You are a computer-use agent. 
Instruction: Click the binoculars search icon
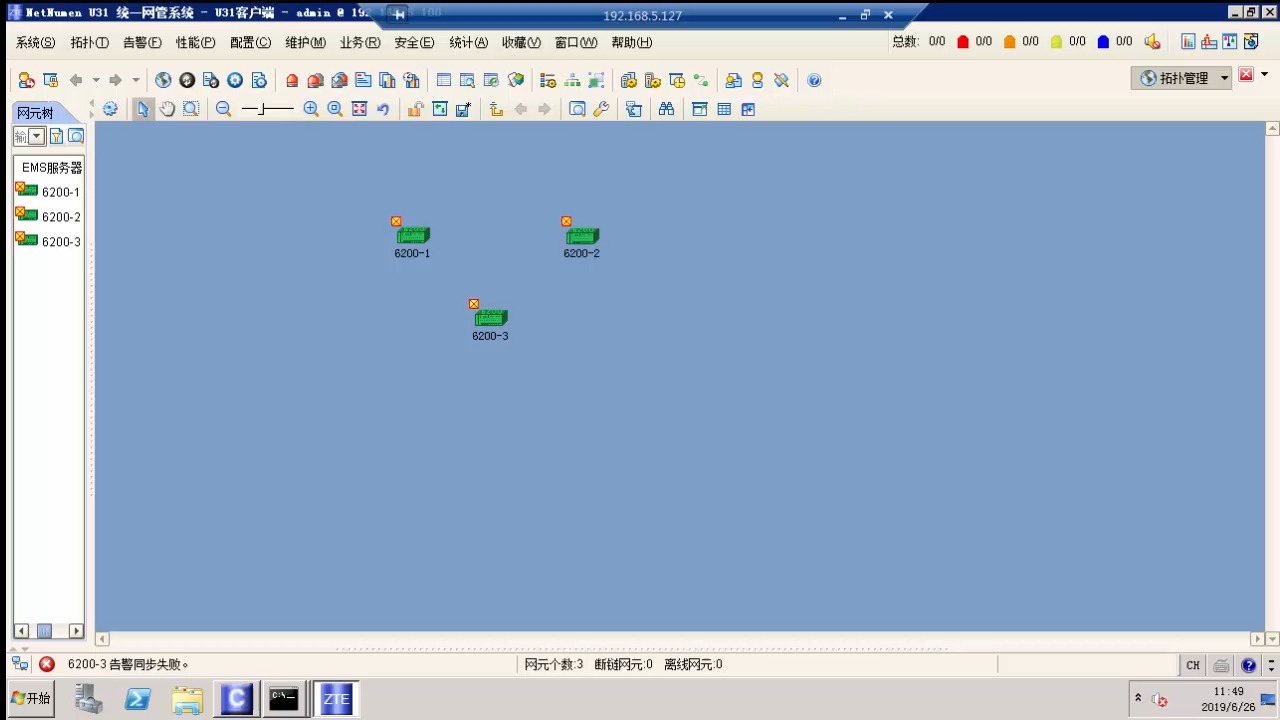pos(666,109)
